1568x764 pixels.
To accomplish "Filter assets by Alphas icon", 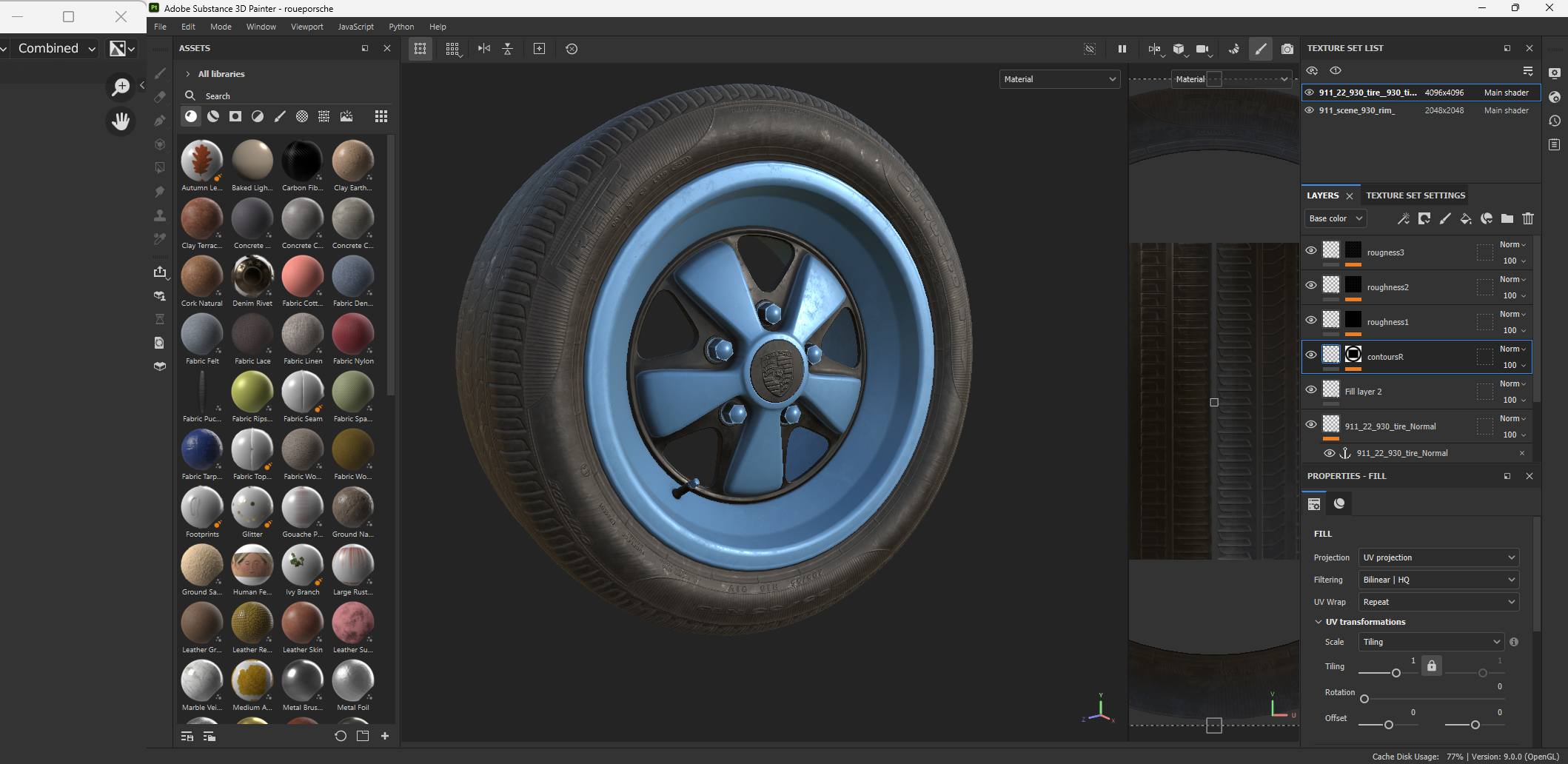I will point(302,116).
